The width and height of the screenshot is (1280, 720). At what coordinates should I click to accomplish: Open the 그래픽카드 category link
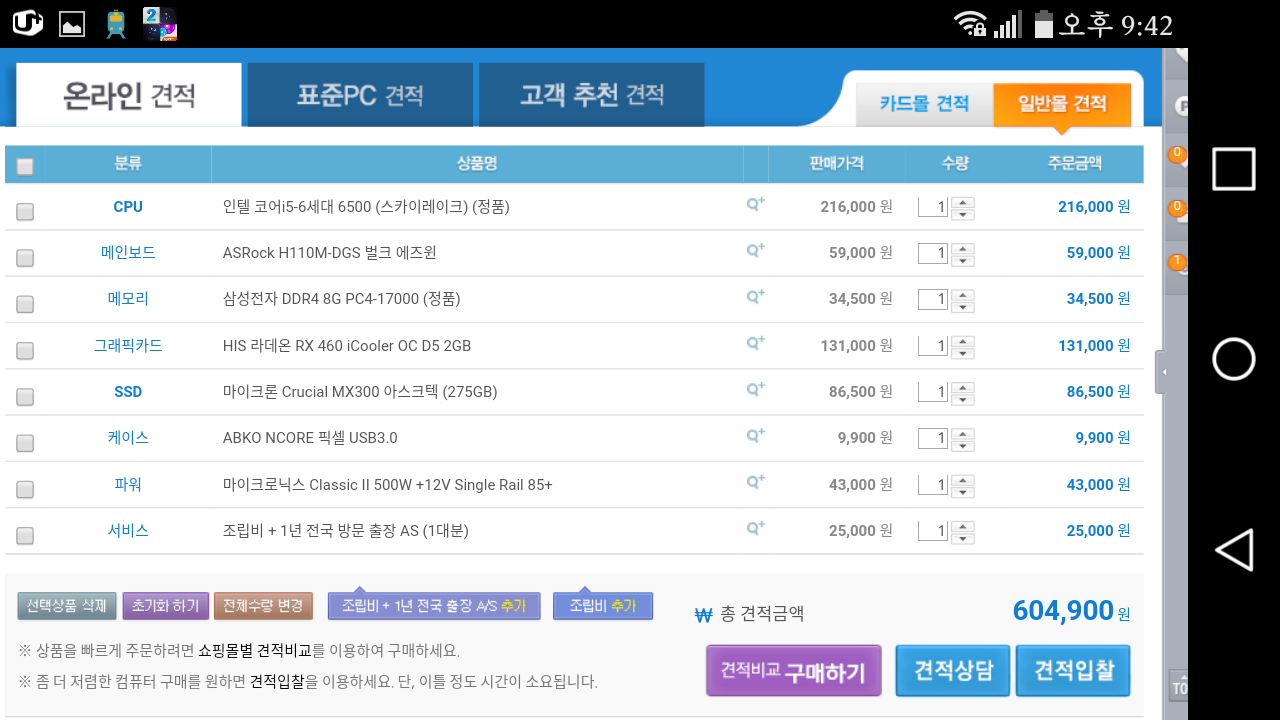pyautogui.click(x=128, y=346)
